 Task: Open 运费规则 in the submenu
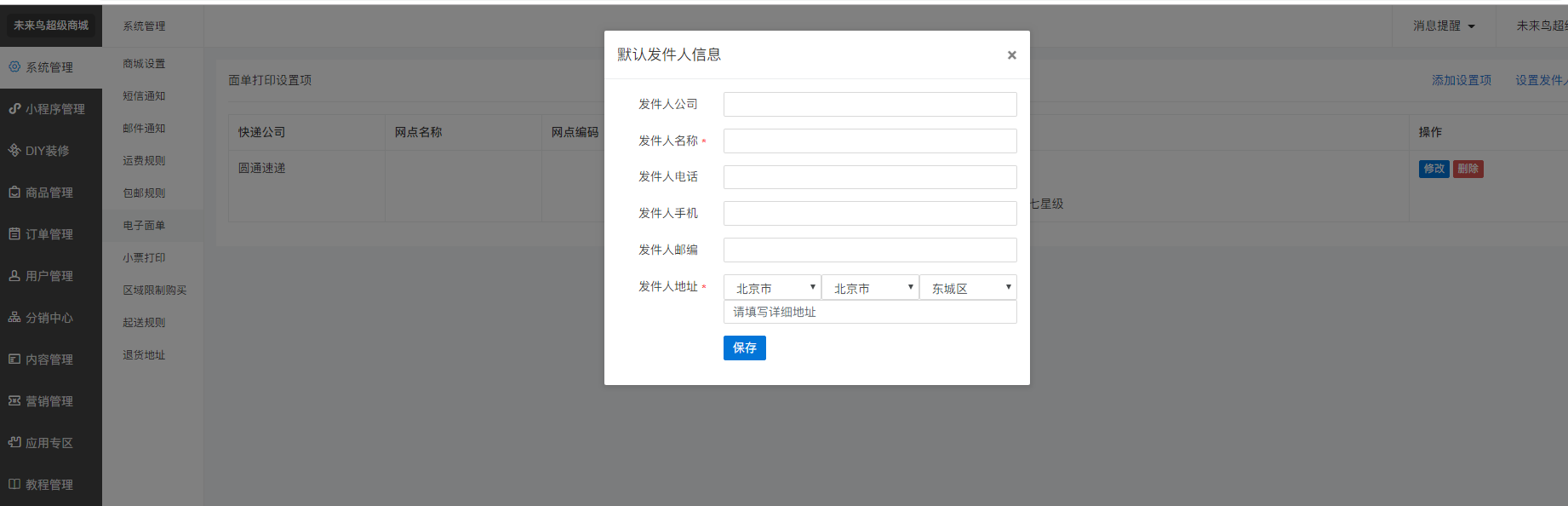coord(144,161)
